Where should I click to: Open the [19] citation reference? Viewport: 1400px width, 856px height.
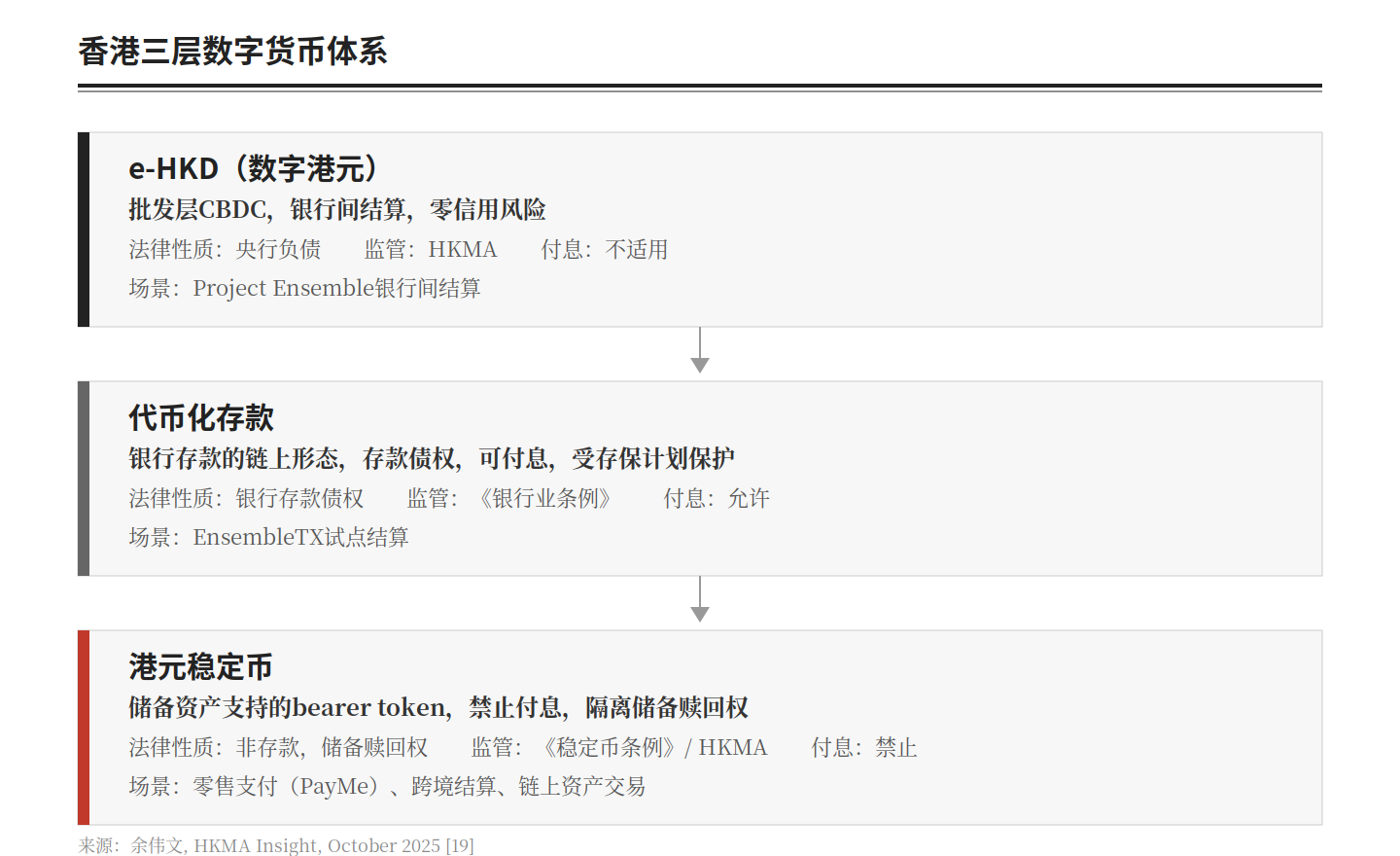click(x=460, y=845)
